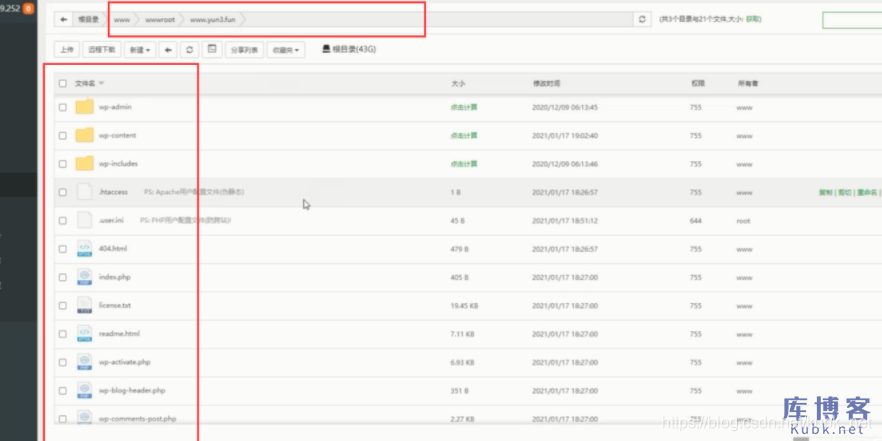Click the index.php file icon
Image resolution: width=882 pixels, height=441 pixels.
[84, 277]
